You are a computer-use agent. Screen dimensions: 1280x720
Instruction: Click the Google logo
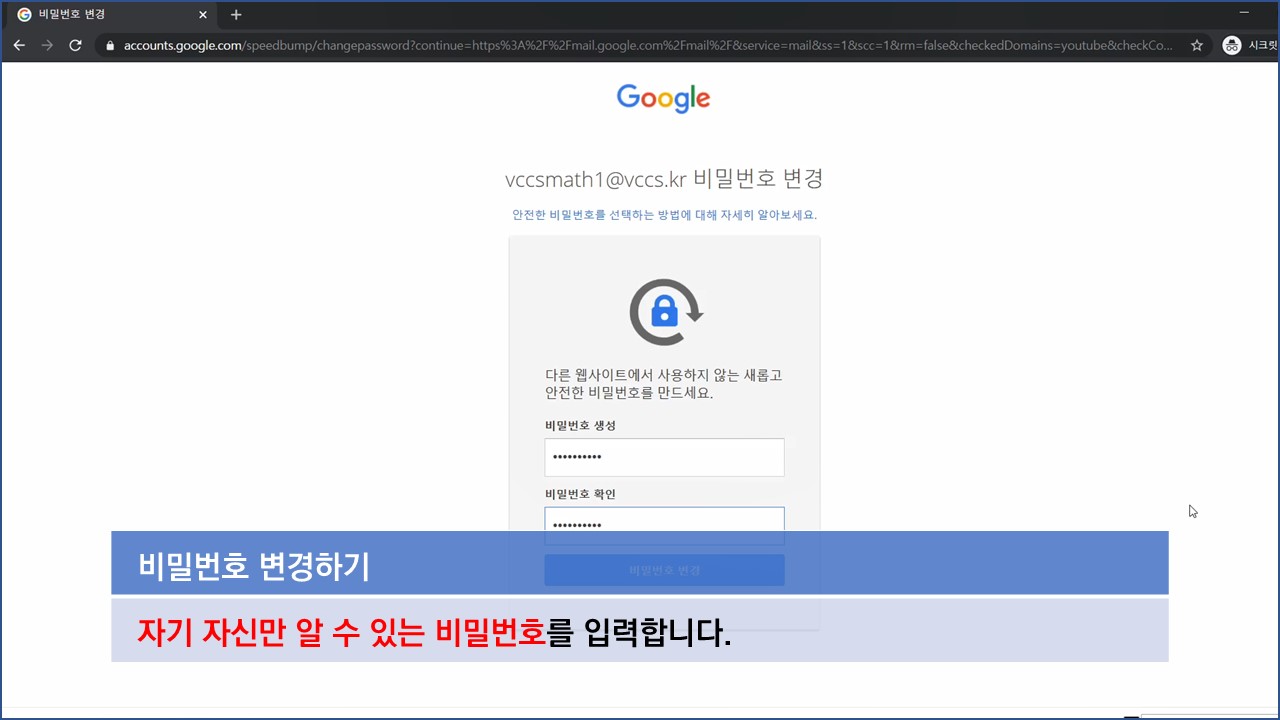[663, 98]
